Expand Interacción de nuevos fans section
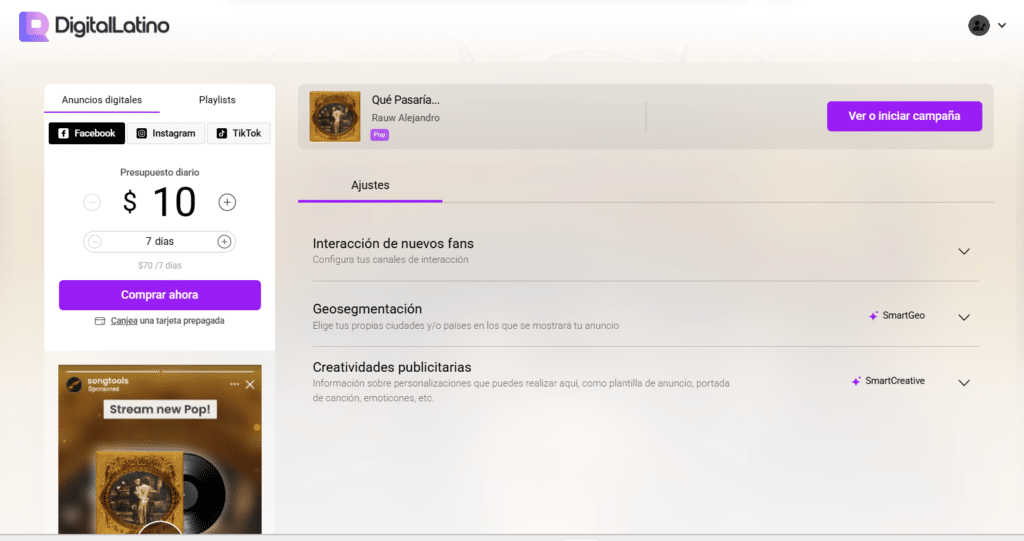This screenshot has height=541, width=1024. 963,251
